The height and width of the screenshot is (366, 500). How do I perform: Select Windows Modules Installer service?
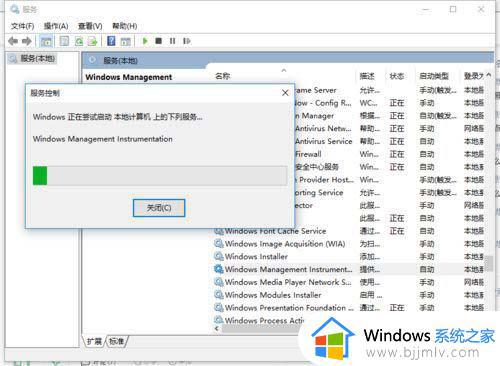coord(350,295)
